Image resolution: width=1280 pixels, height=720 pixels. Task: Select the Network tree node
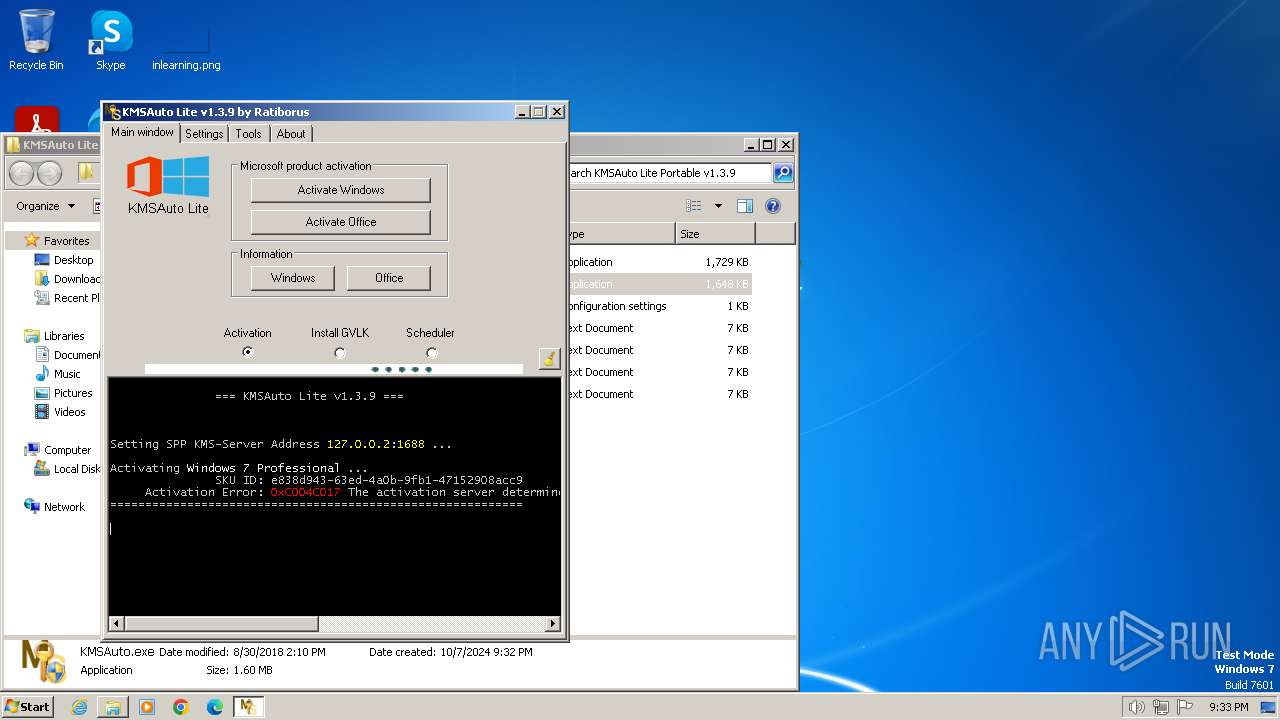point(55,507)
